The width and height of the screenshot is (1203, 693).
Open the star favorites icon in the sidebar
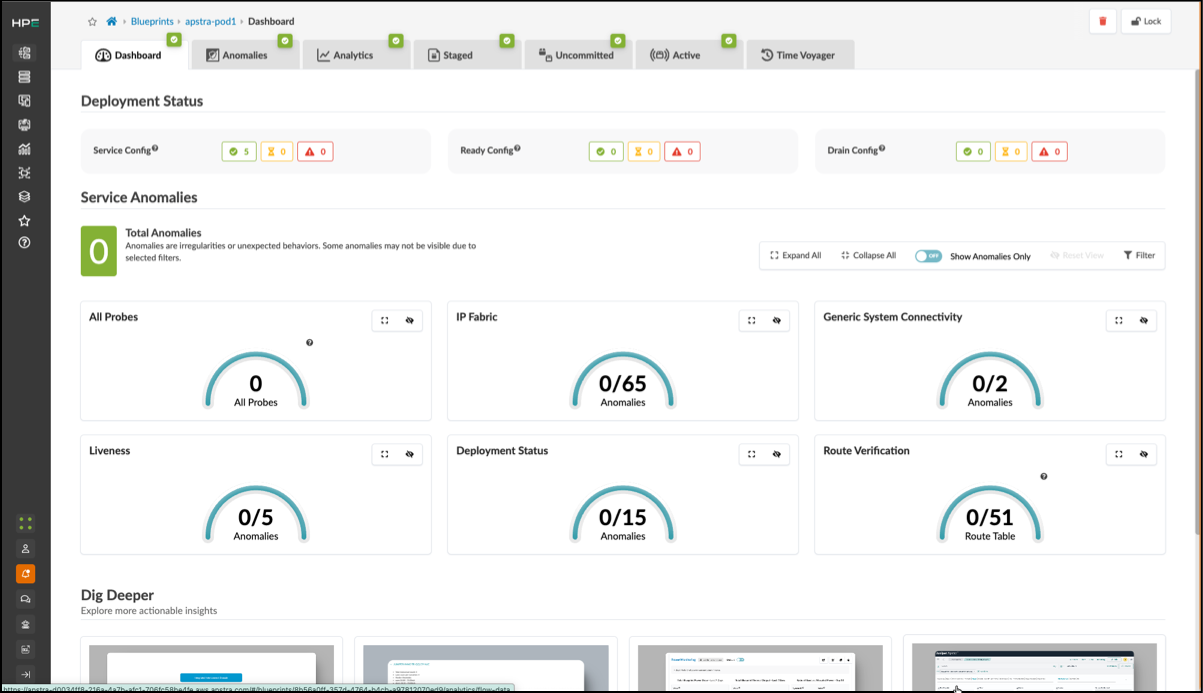click(x=25, y=221)
